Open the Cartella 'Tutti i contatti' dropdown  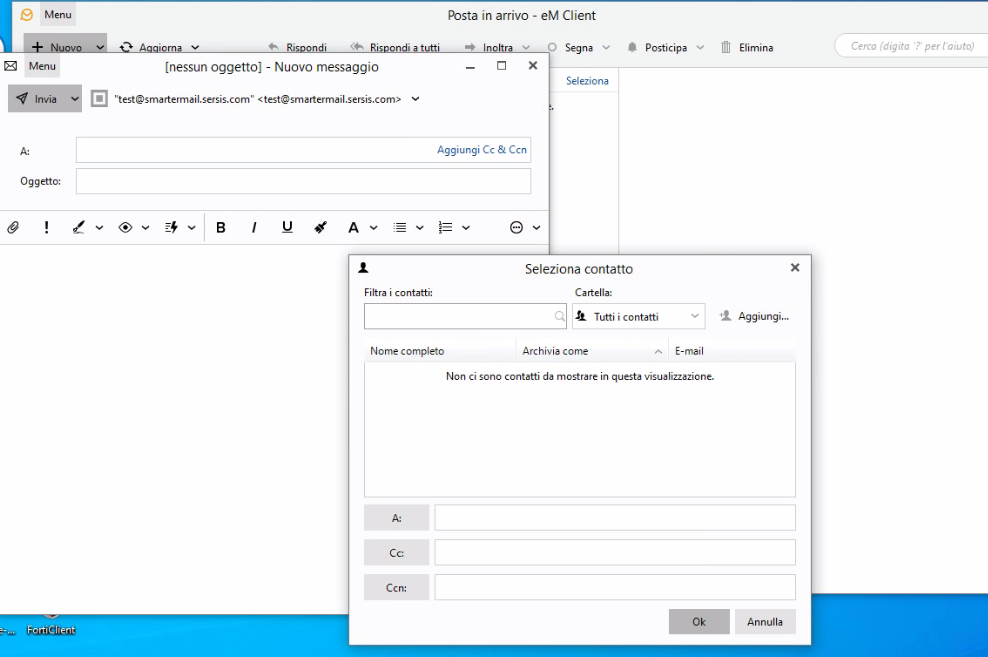[x=638, y=317]
